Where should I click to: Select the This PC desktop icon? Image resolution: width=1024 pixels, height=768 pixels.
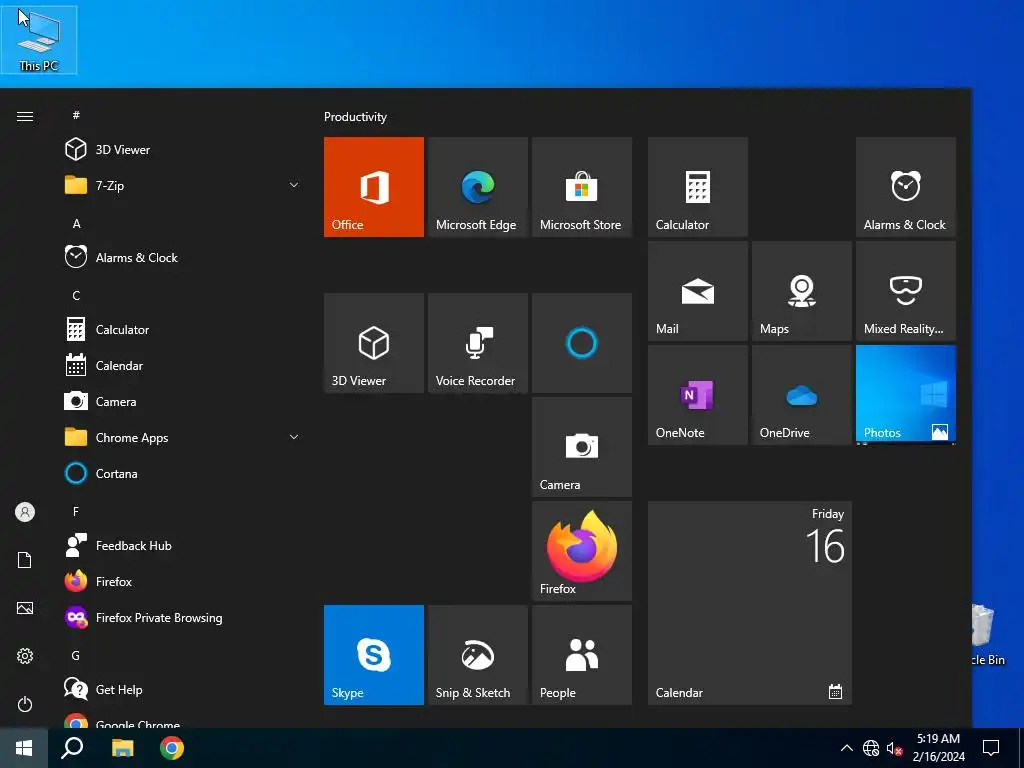click(x=39, y=39)
